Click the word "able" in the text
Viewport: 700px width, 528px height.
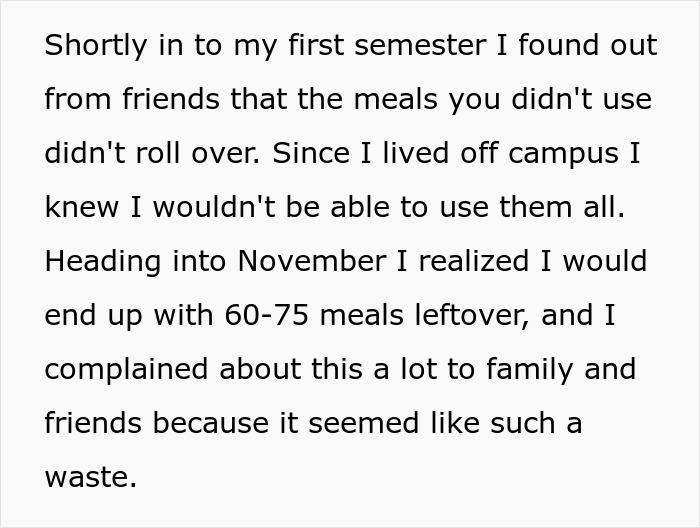[x=352, y=208]
